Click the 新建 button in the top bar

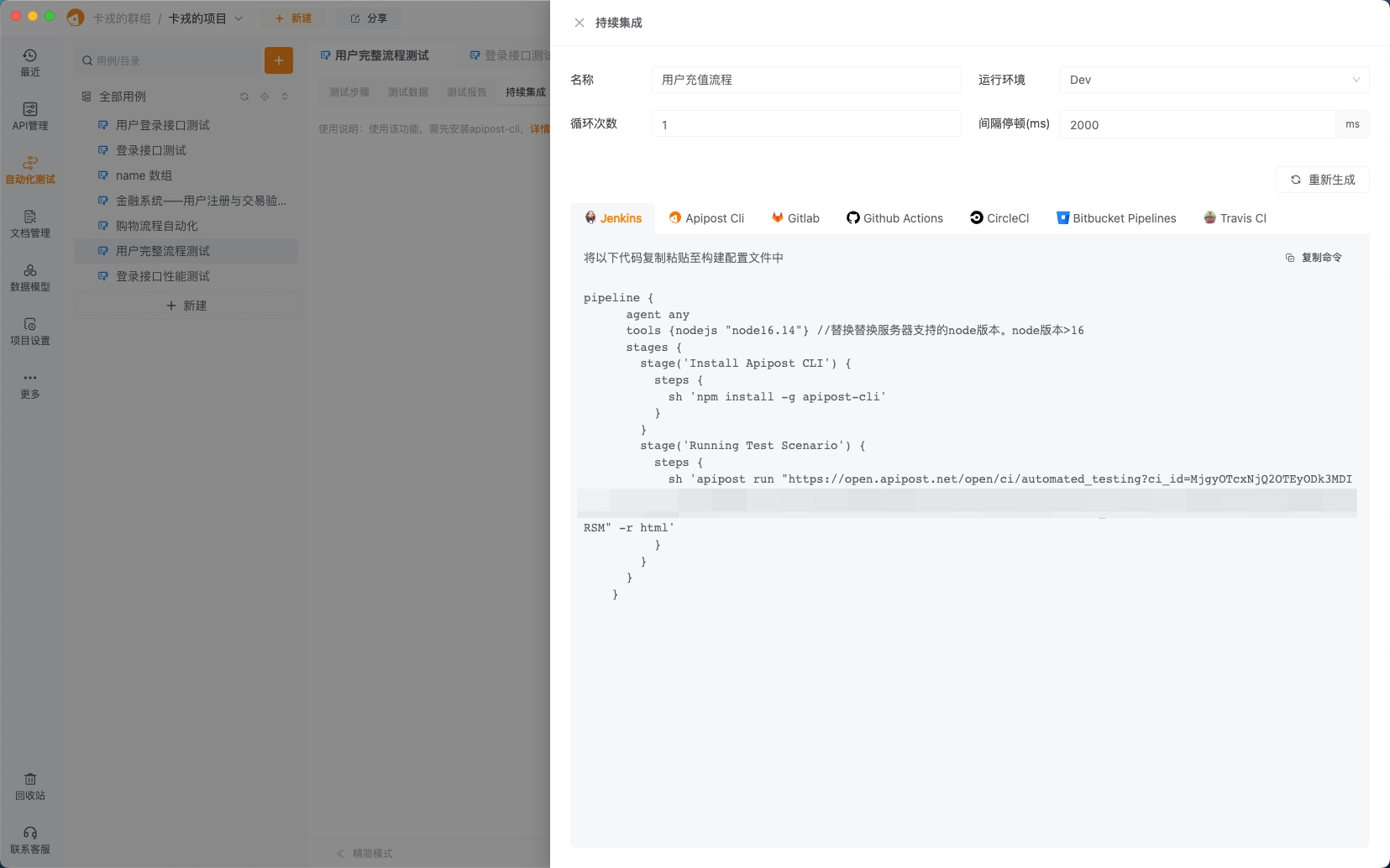[x=293, y=18]
